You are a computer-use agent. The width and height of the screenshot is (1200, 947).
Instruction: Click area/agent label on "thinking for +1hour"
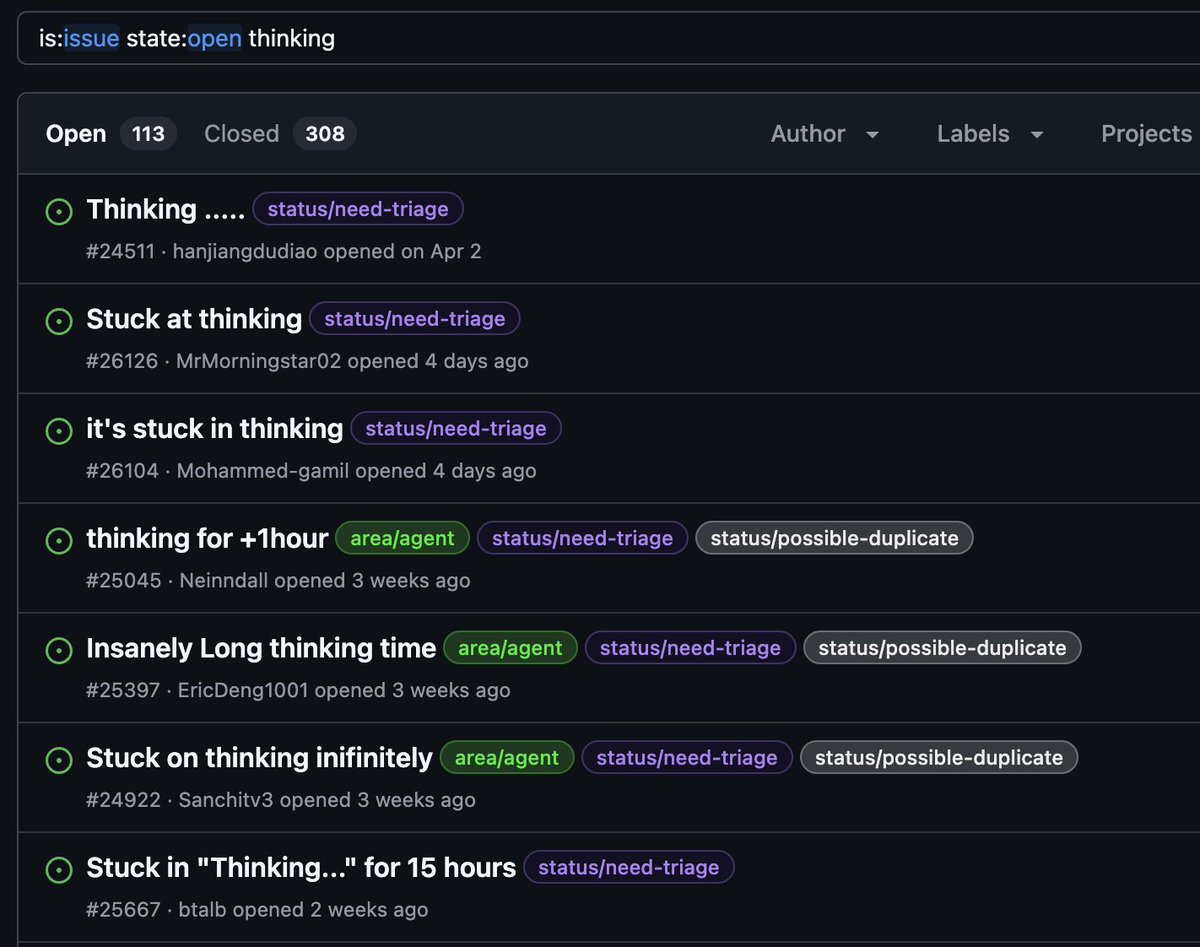click(x=402, y=539)
